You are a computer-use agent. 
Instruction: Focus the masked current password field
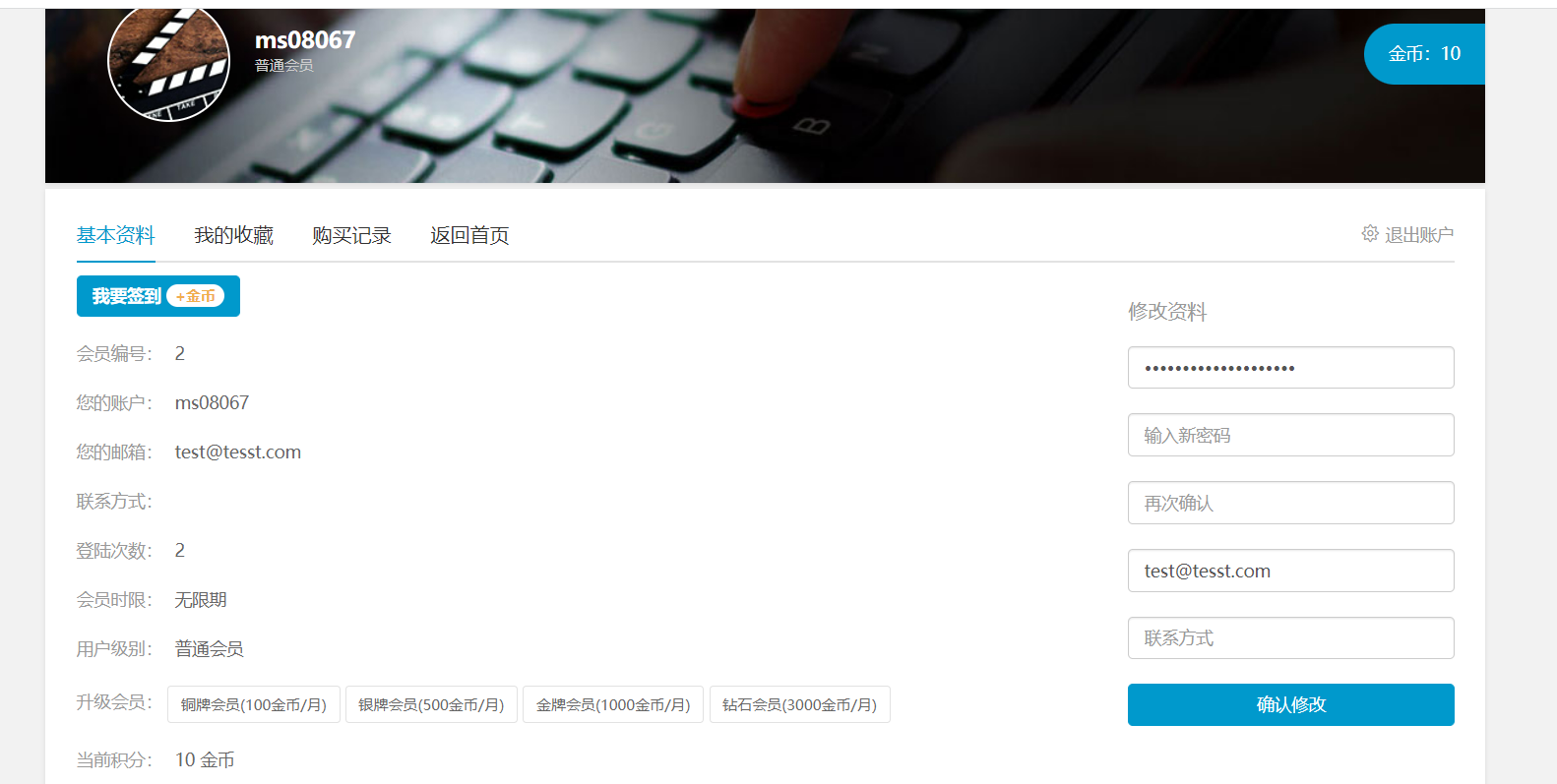1290,368
